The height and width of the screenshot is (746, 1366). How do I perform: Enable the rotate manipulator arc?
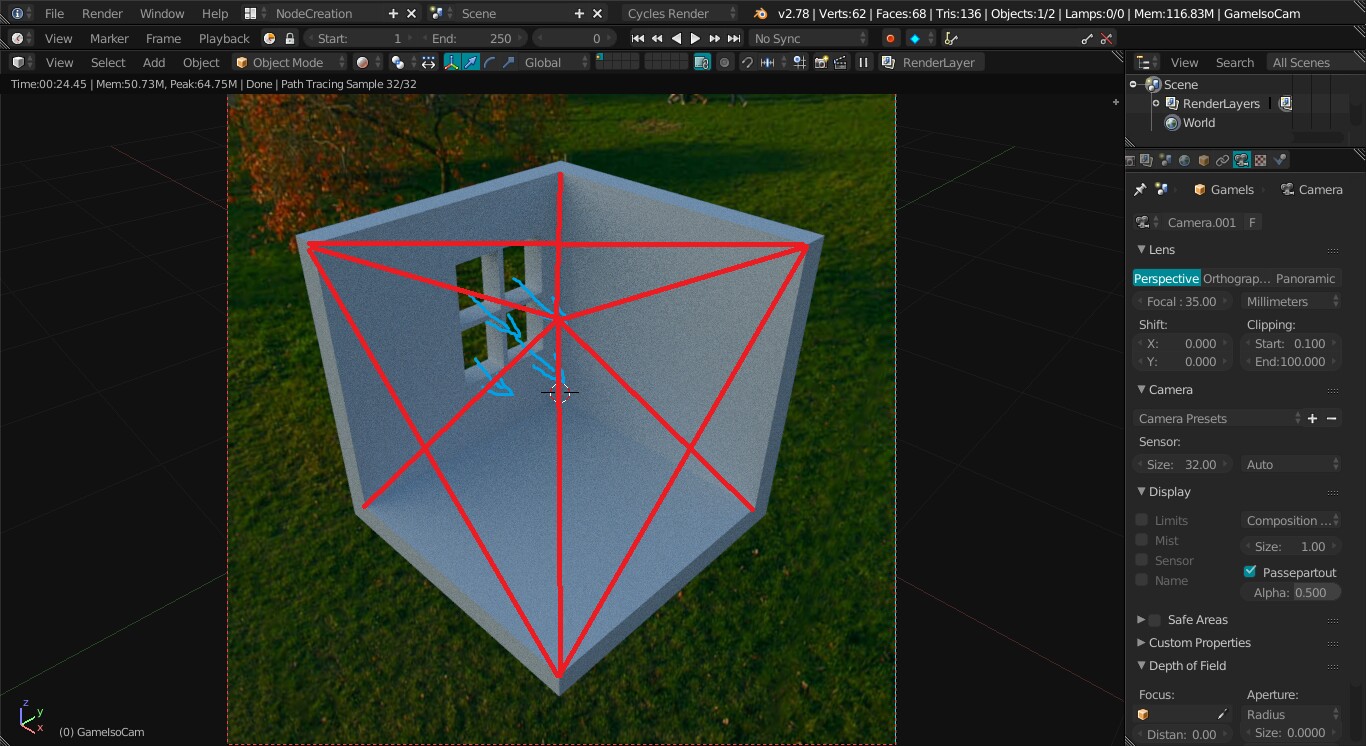490,62
